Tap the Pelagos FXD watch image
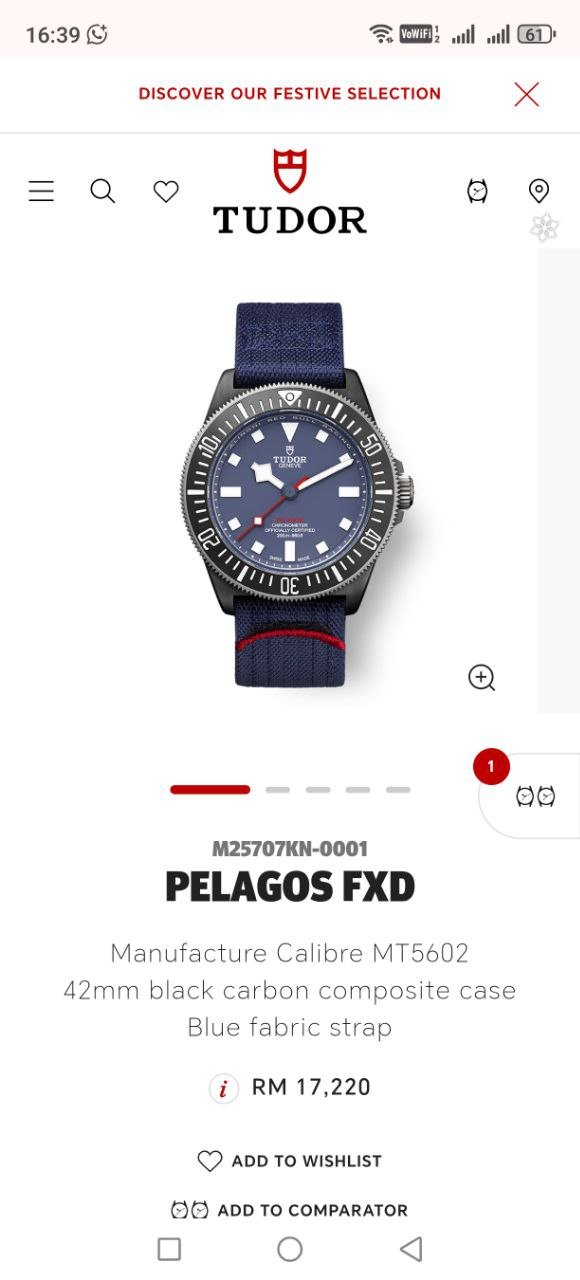 (297, 496)
